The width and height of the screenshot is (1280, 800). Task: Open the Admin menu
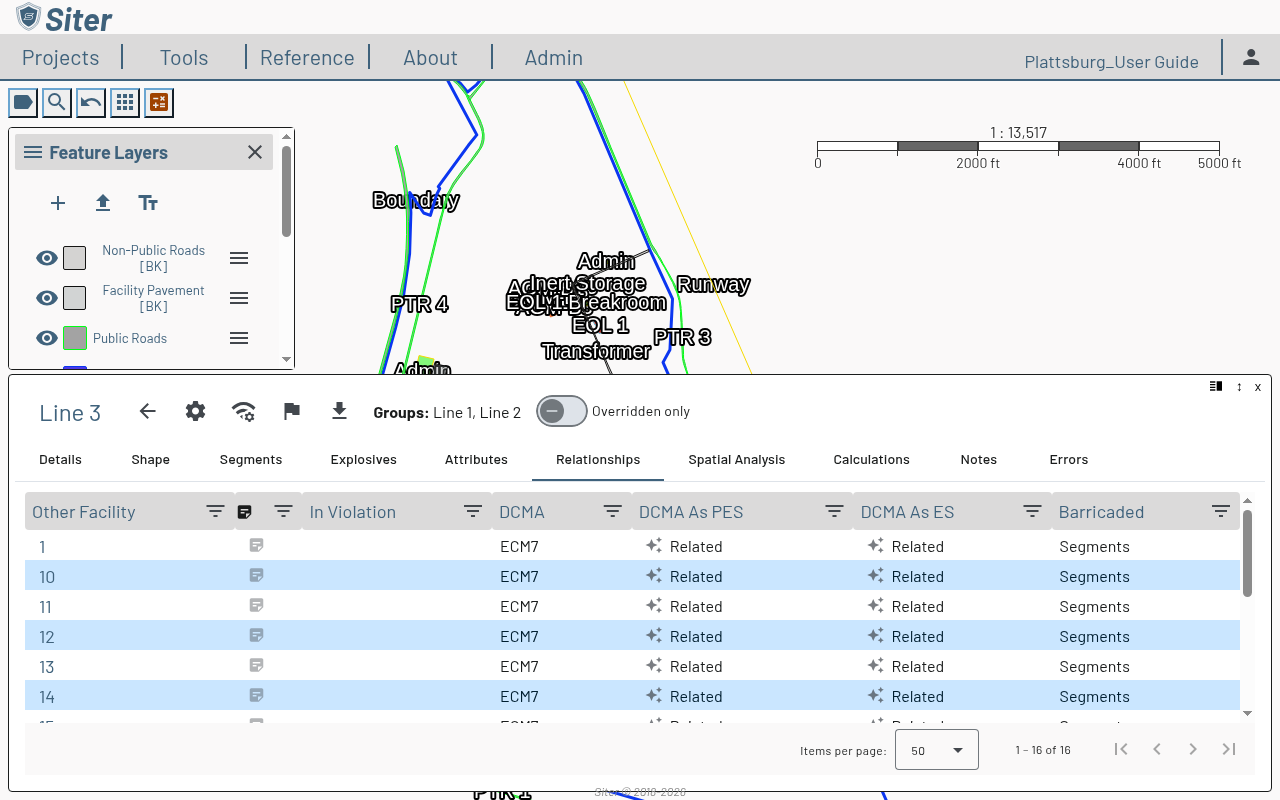(x=554, y=57)
